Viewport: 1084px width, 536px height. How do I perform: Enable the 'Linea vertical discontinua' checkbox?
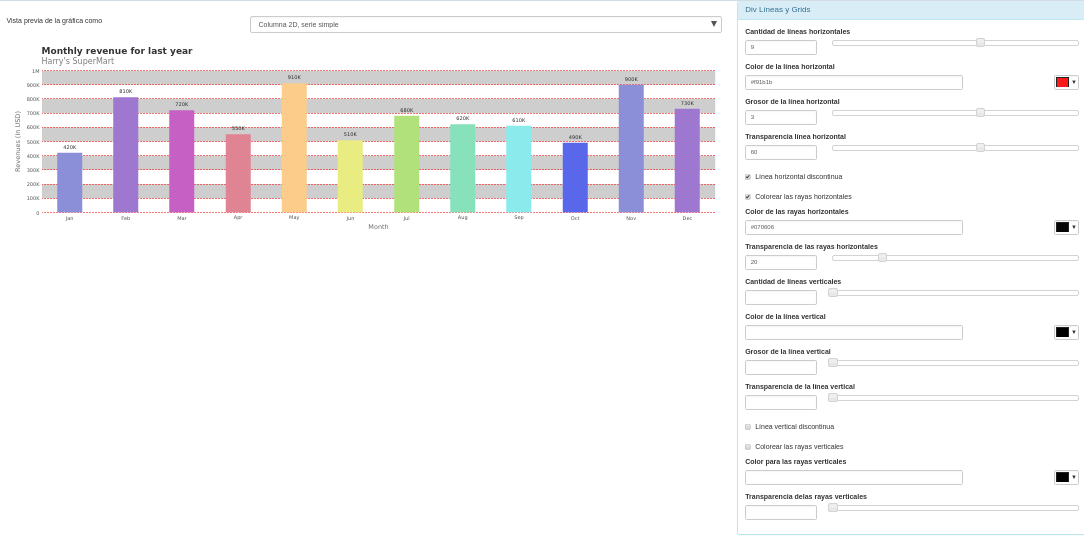pyautogui.click(x=748, y=427)
